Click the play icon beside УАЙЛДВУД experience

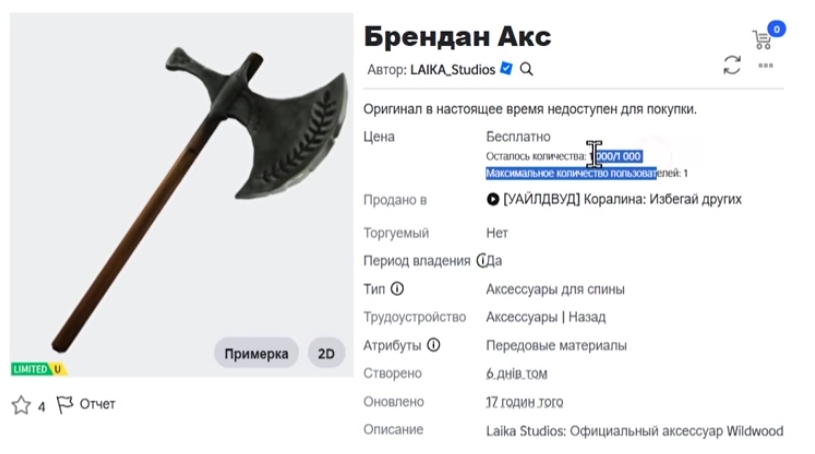(x=493, y=199)
